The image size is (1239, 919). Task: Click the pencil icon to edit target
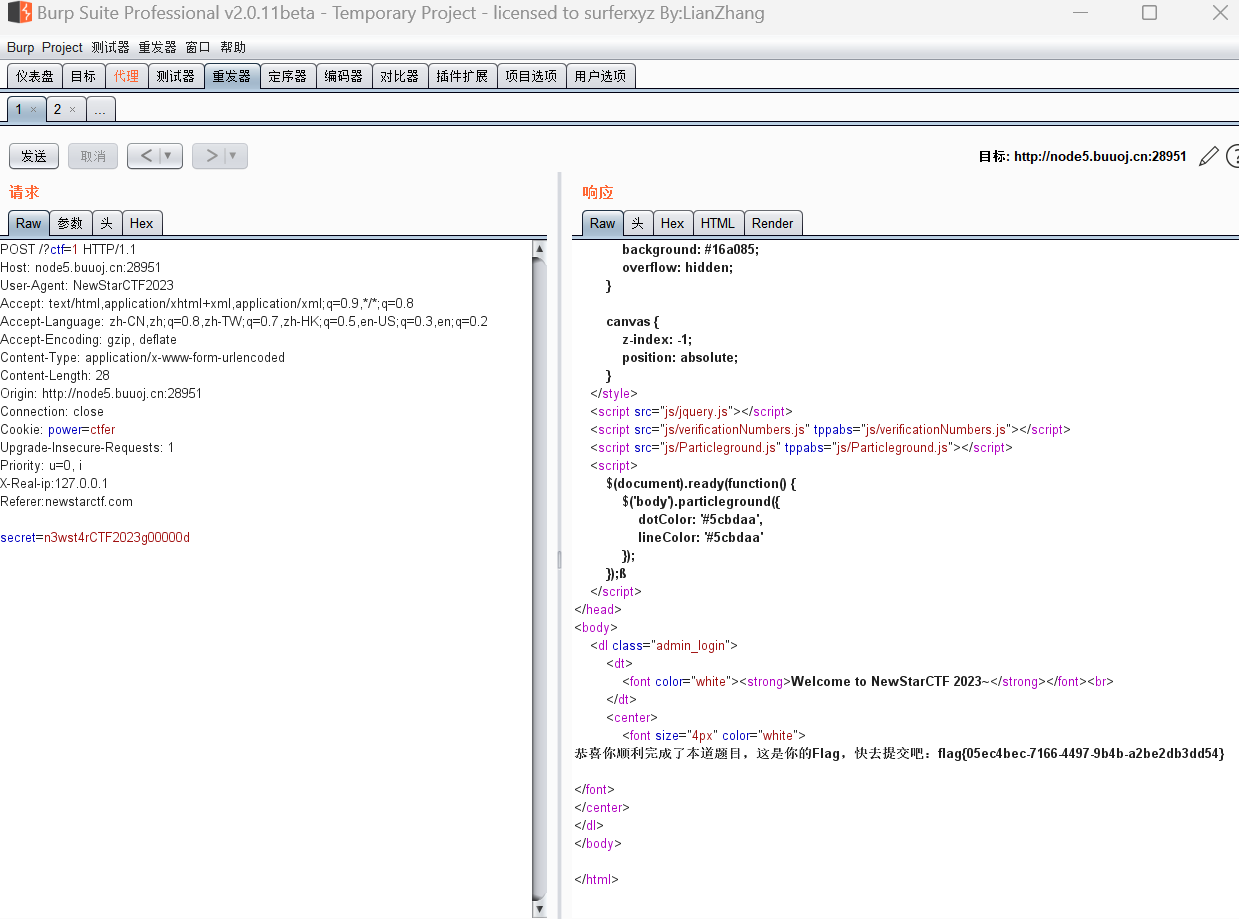click(x=1209, y=156)
